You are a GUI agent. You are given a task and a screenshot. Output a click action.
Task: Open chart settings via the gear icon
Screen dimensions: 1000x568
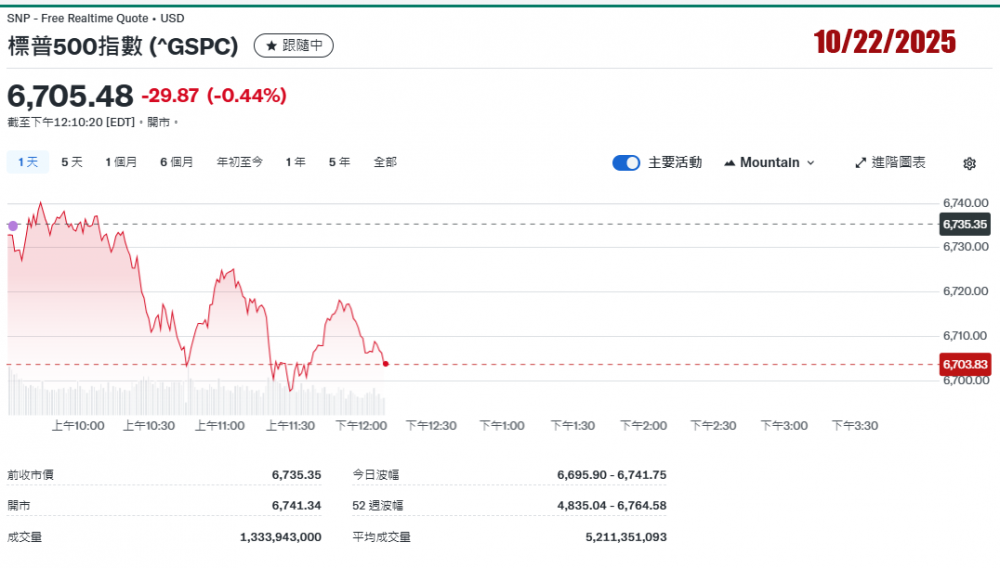968,163
